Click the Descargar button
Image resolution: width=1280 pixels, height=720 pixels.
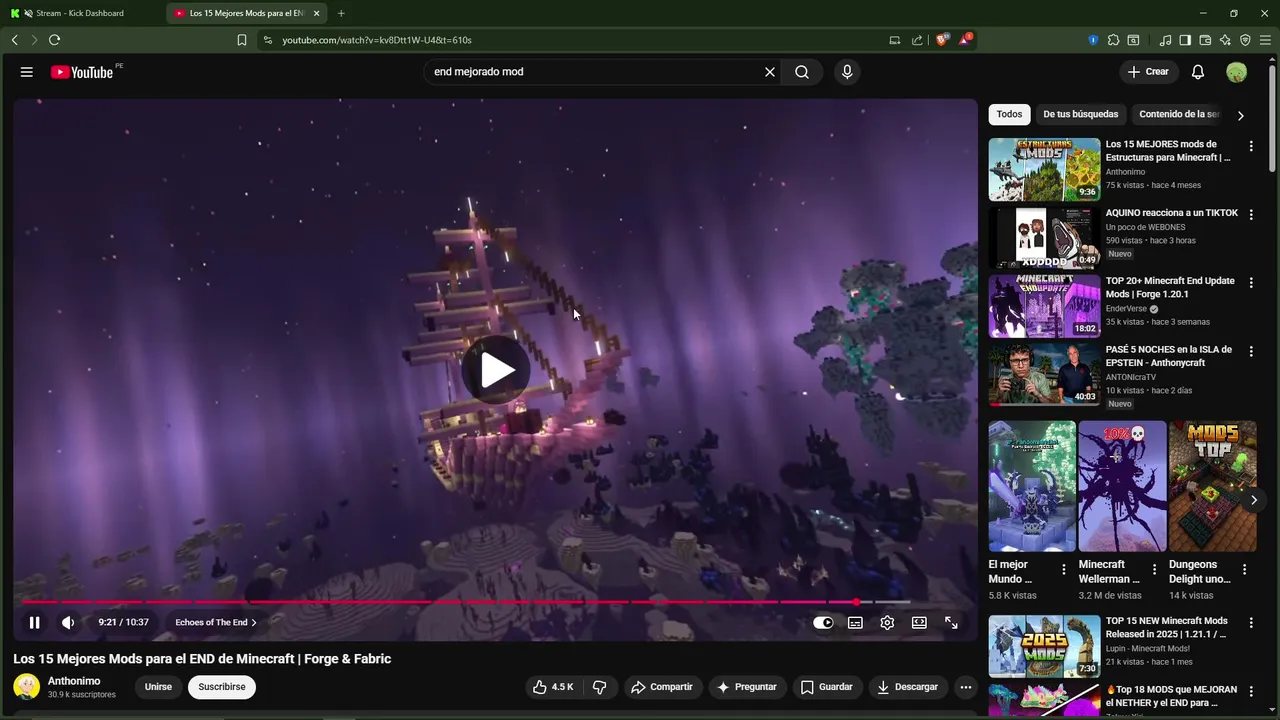(x=908, y=687)
